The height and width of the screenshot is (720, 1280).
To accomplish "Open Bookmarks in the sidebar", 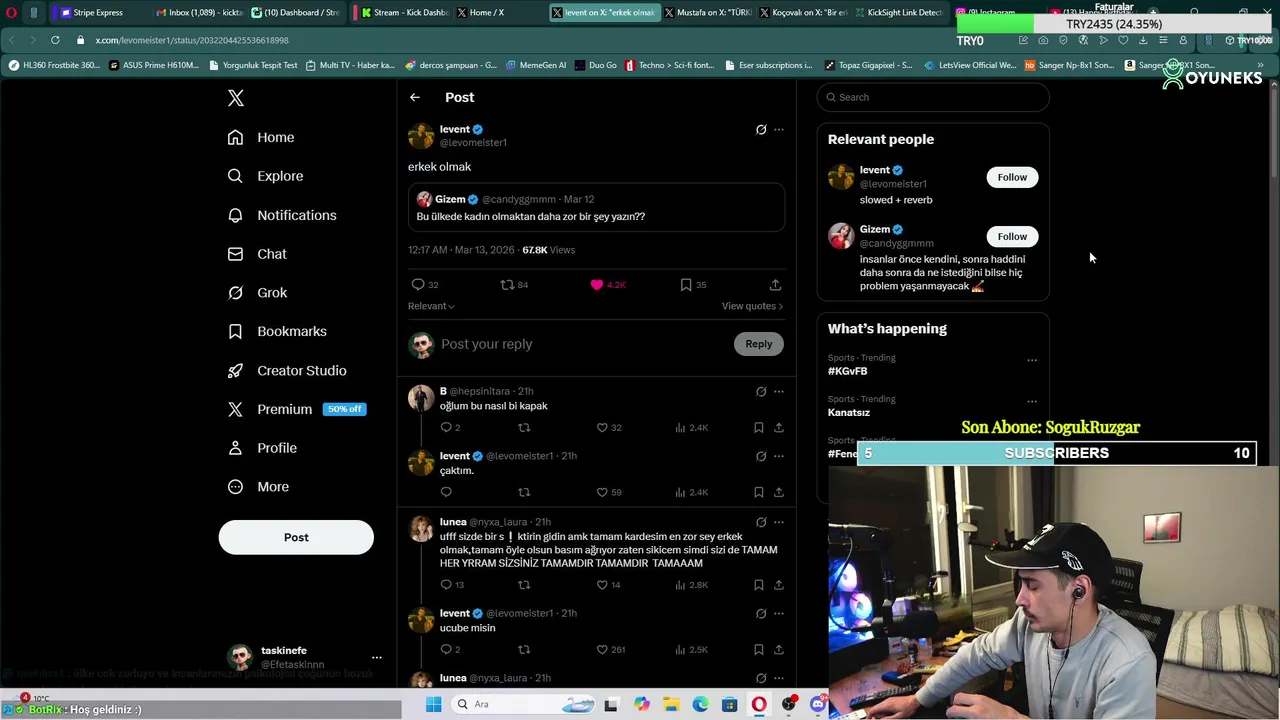I will pos(278,331).
